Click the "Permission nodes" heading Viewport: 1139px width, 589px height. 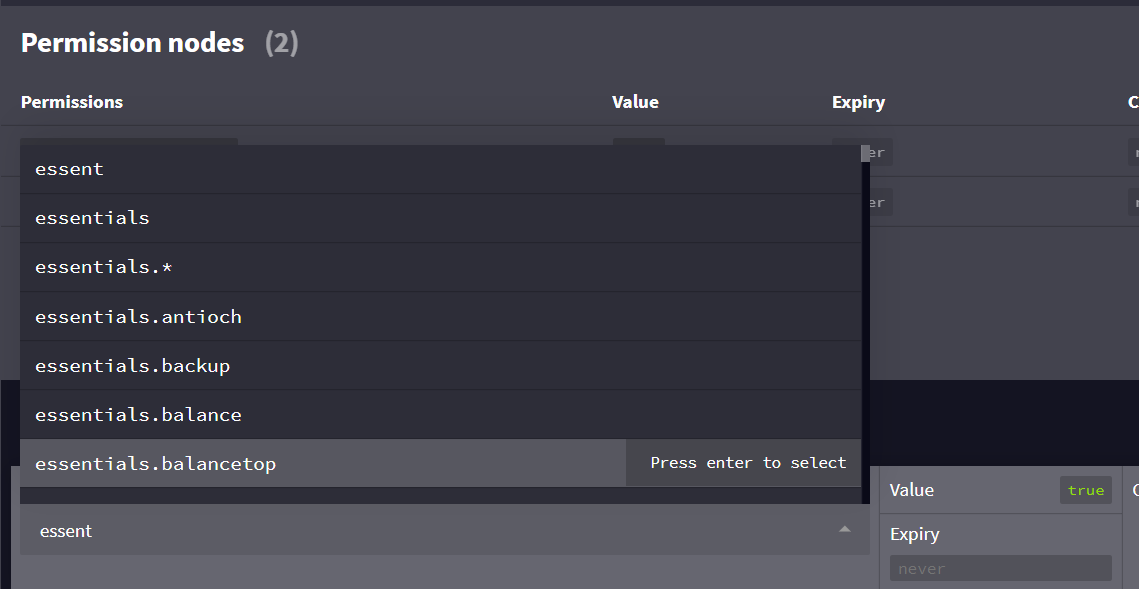pos(132,42)
